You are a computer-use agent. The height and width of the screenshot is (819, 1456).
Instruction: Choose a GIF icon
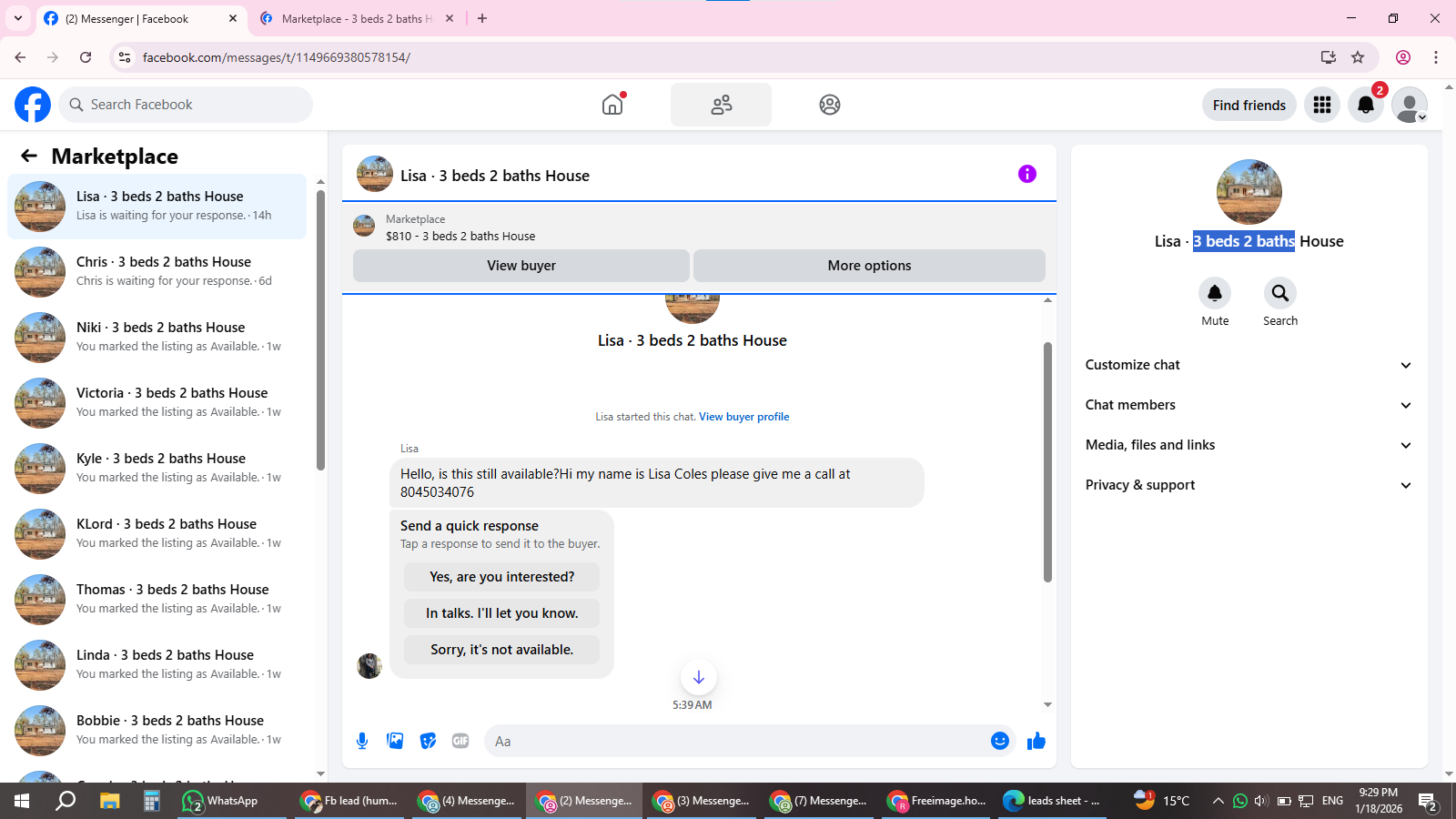click(x=460, y=741)
